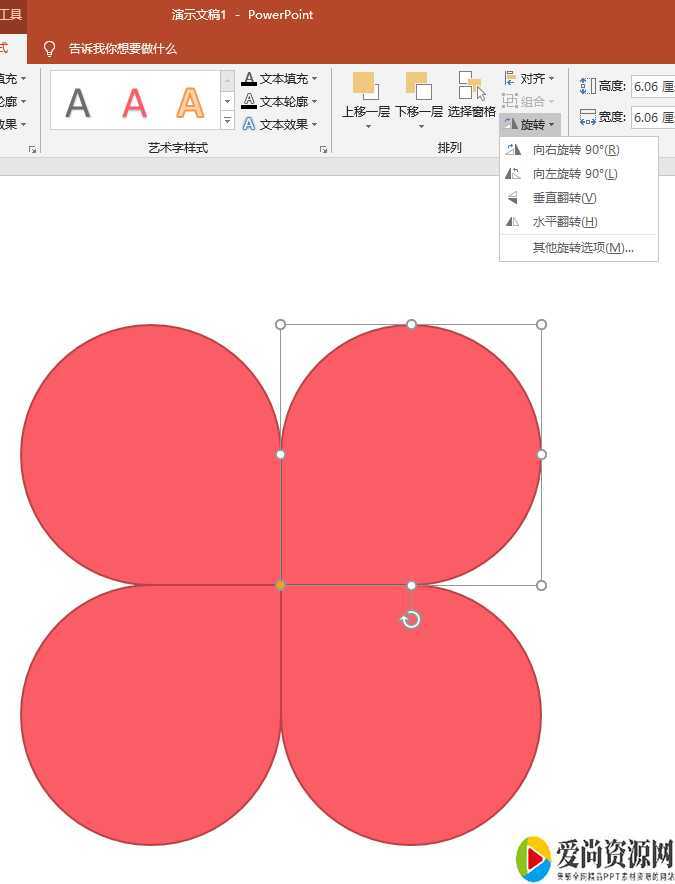The width and height of the screenshot is (675, 884).
Task: Expand the Text Outline (文本轮廓) dropdown
Action: (x=315, y=102)
